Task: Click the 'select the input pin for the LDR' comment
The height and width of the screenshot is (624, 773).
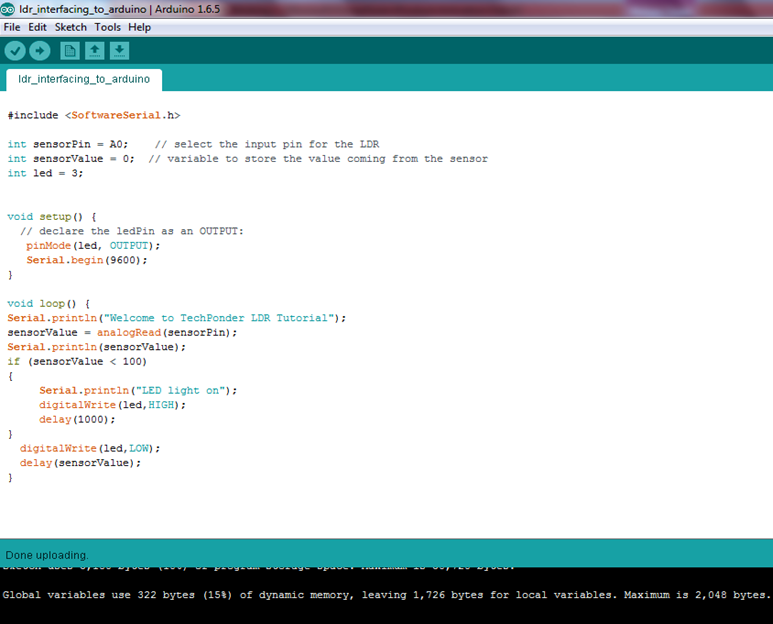Action: [x=267, y=144]
